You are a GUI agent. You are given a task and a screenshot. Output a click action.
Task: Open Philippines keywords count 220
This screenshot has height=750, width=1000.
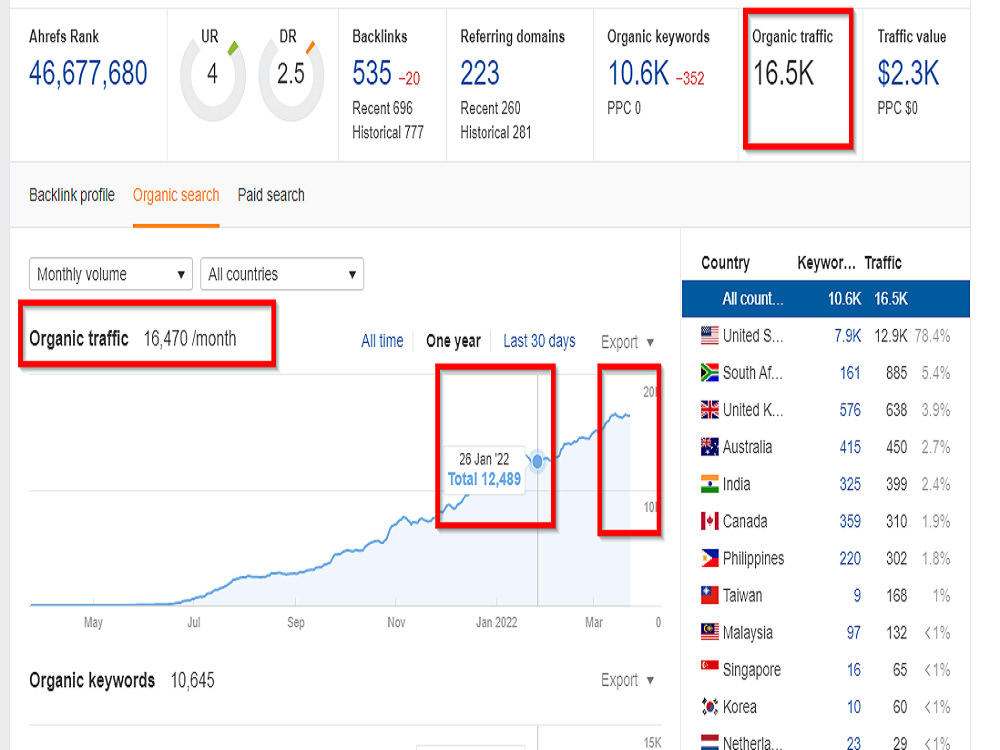point(850,559)
